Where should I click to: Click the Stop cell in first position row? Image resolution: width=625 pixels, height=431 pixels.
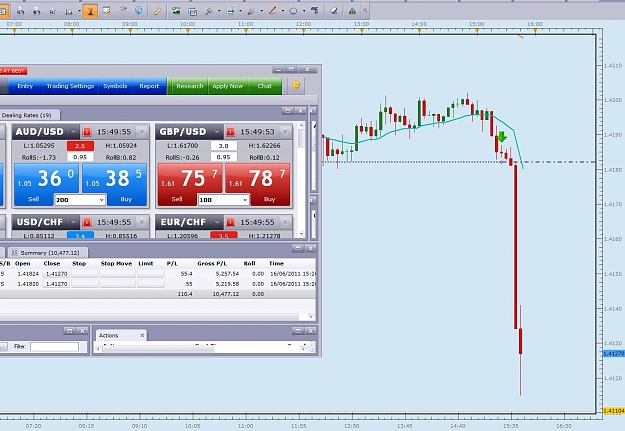[85, 274]
